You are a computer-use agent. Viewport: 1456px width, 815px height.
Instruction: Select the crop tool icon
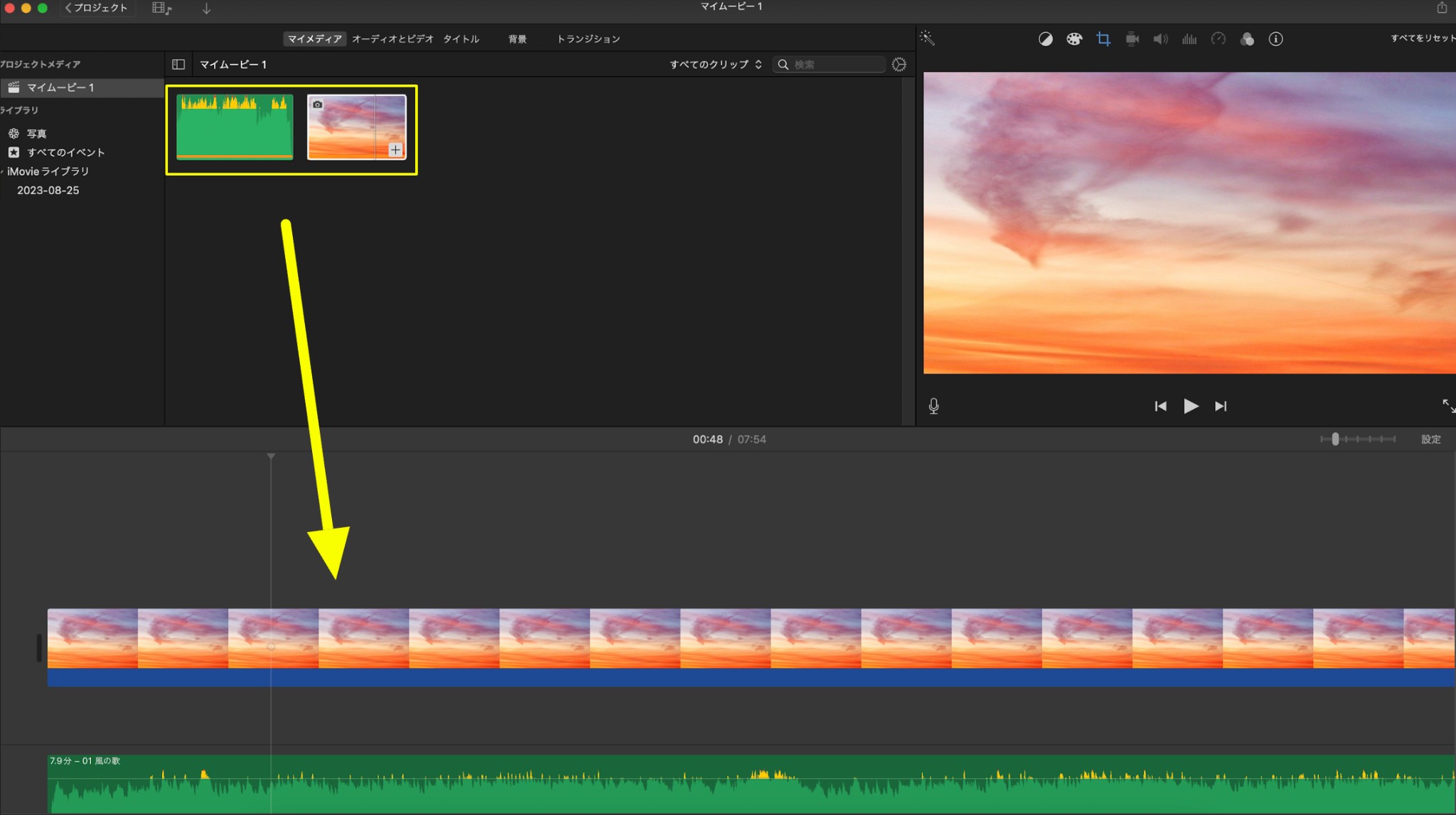(1103, 39)
